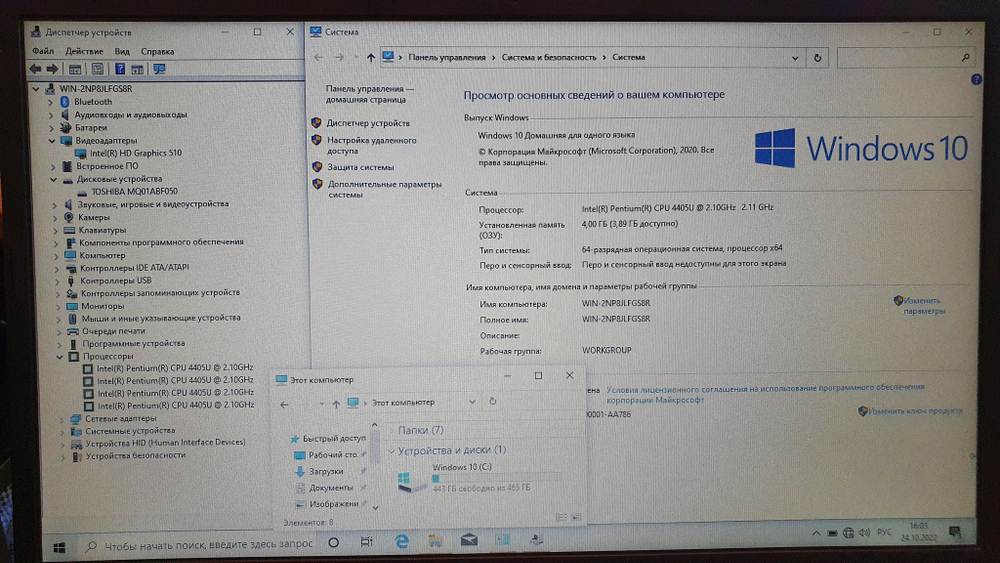
Task: Collapse the Видеоадаптеры category
Action: click(x=52, y=140)
